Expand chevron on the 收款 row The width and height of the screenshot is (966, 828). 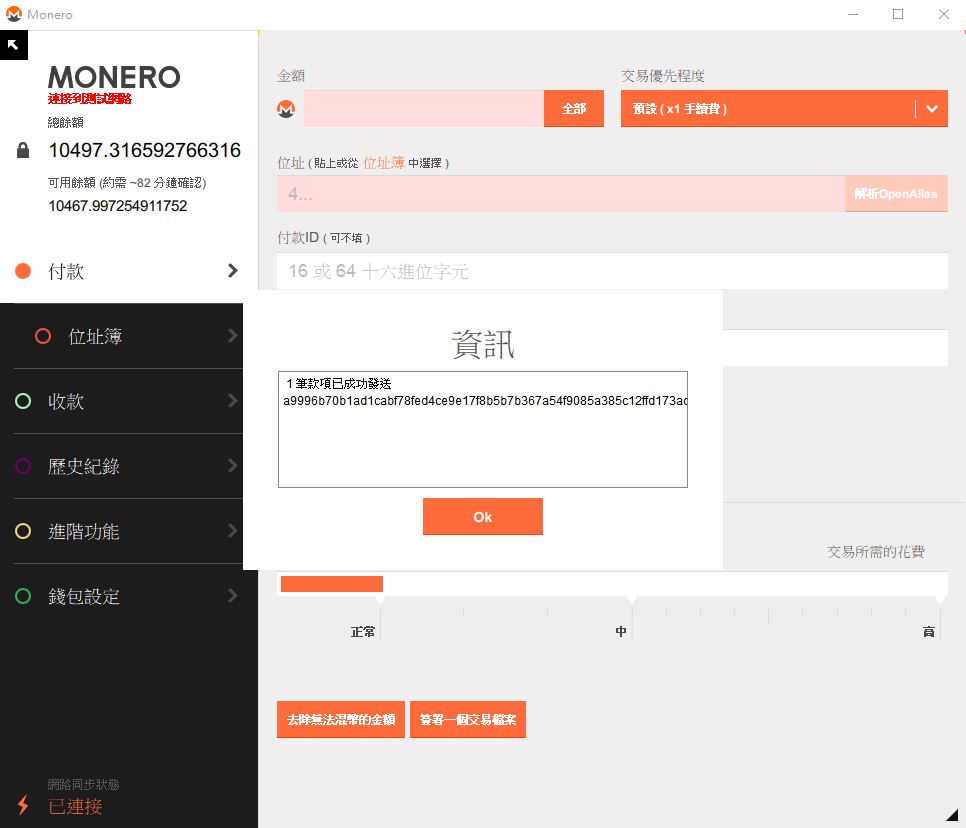pos(232,400)
